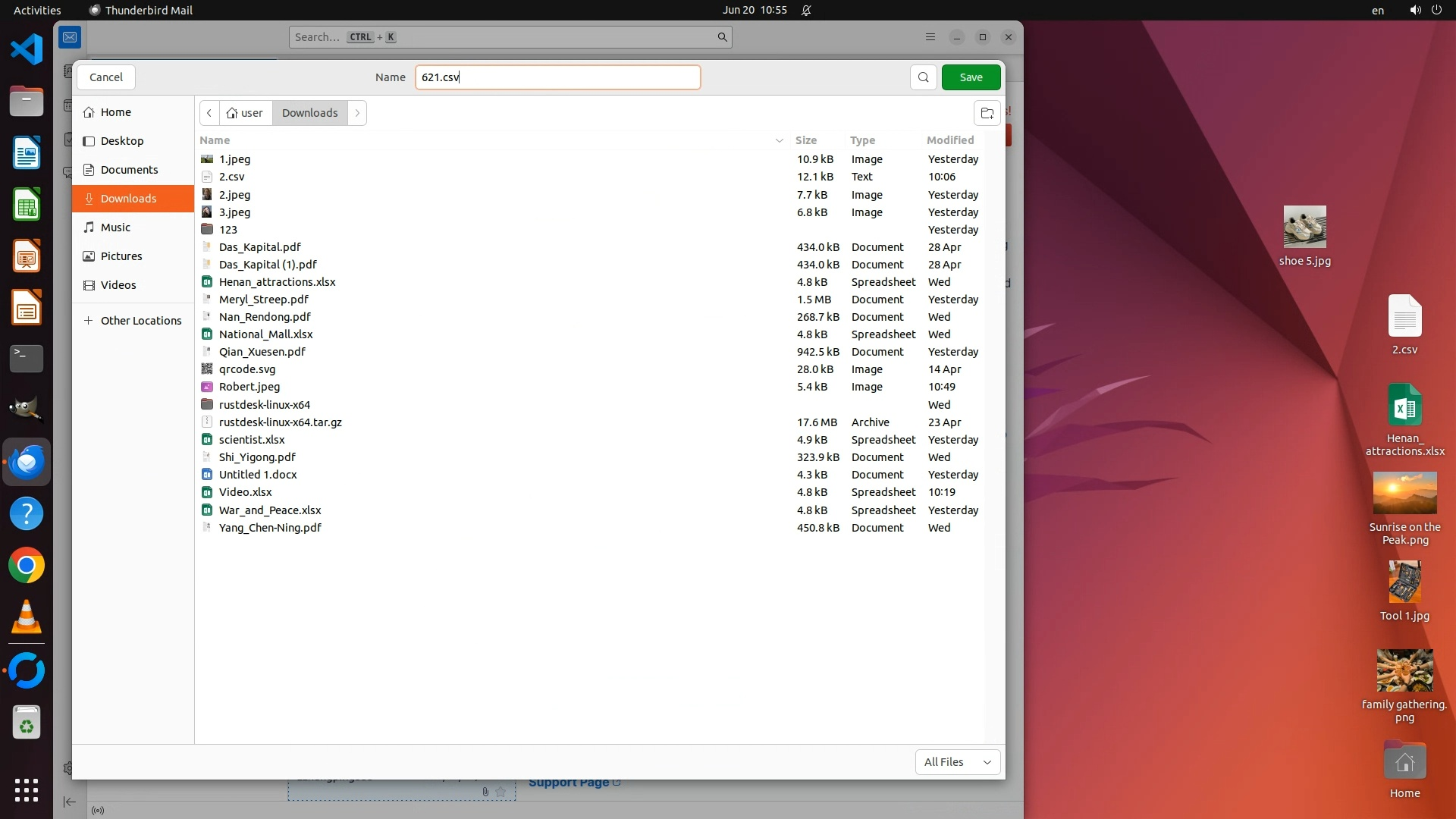1456x819 pixels.
Task: Toggle the notifications bell in top bar
Action: (x=806, y=11)
